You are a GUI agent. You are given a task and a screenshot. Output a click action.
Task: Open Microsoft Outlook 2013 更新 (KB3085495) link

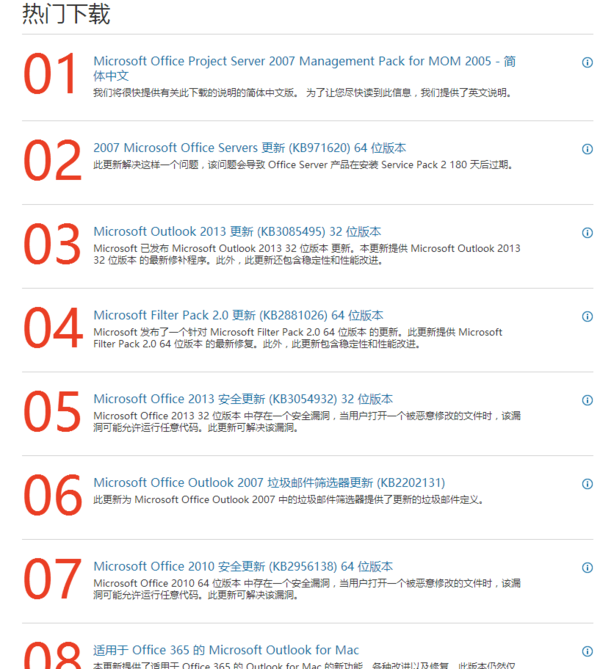(x=237, y=232)
